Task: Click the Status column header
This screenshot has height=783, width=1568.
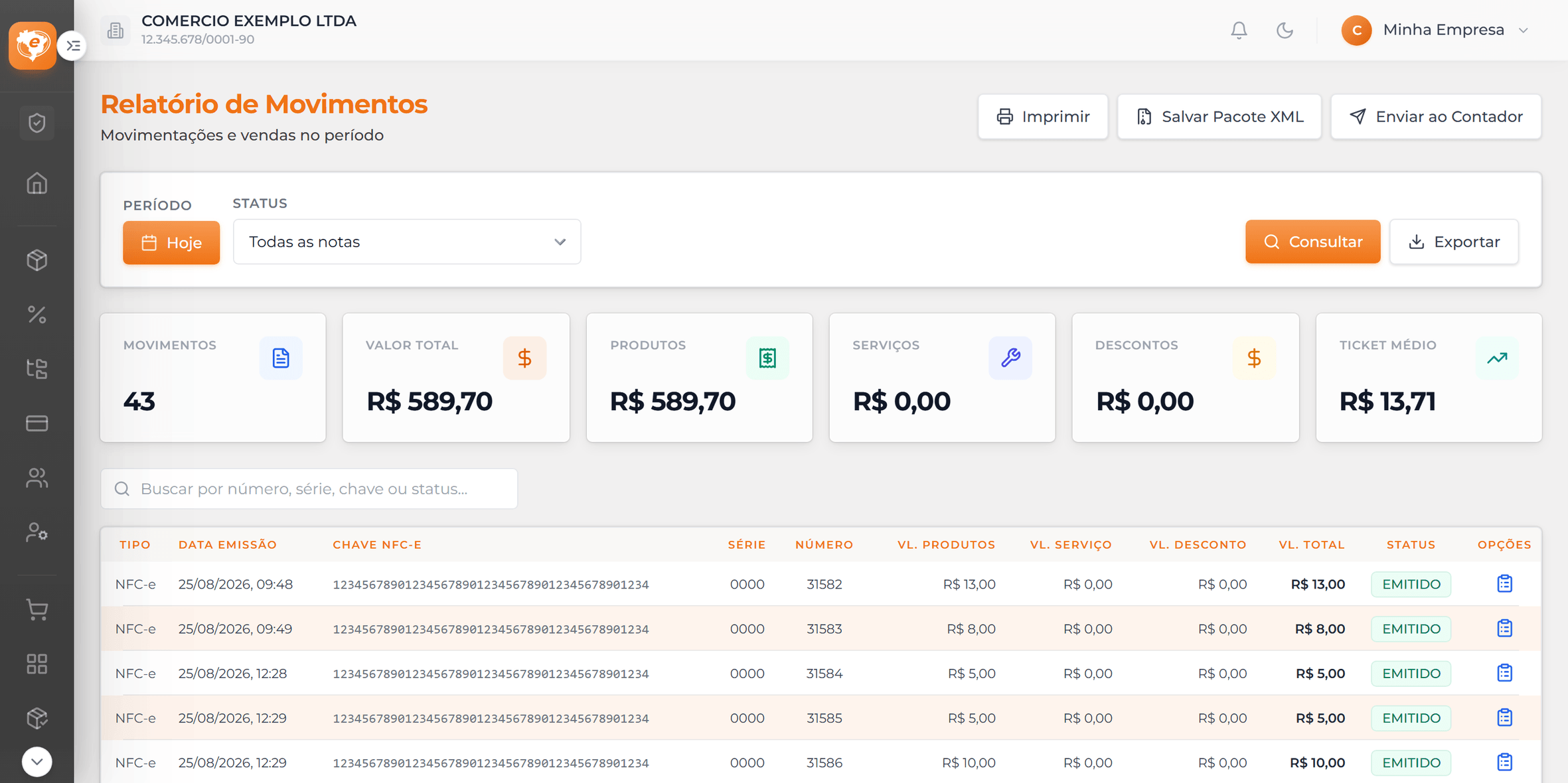Action: pos(1411,545)
